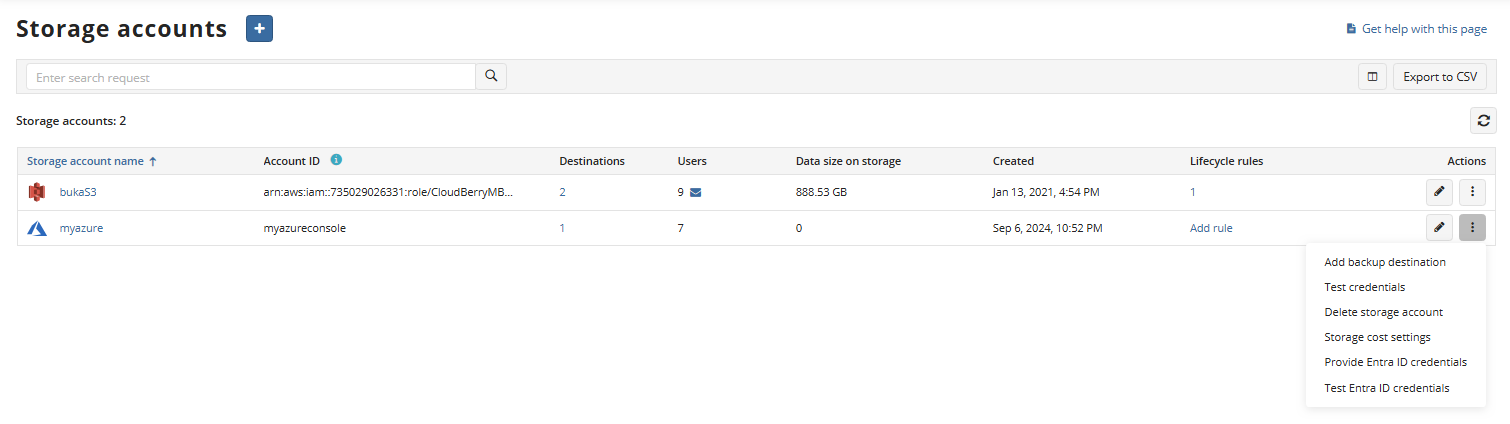Open the three-dot menu for bukaS3
The image size is (1510, 424).
[x=1472, y=191]
